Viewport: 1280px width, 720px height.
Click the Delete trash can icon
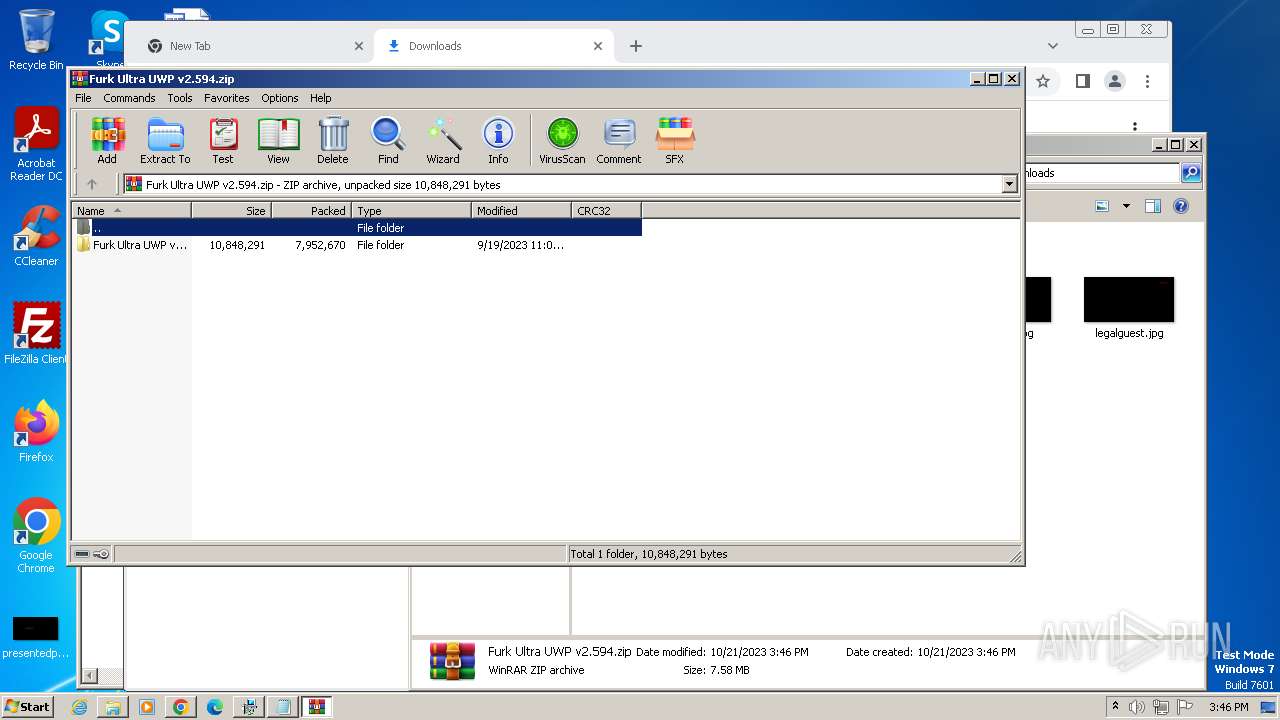pyautogui.click(x=333, y=140)
